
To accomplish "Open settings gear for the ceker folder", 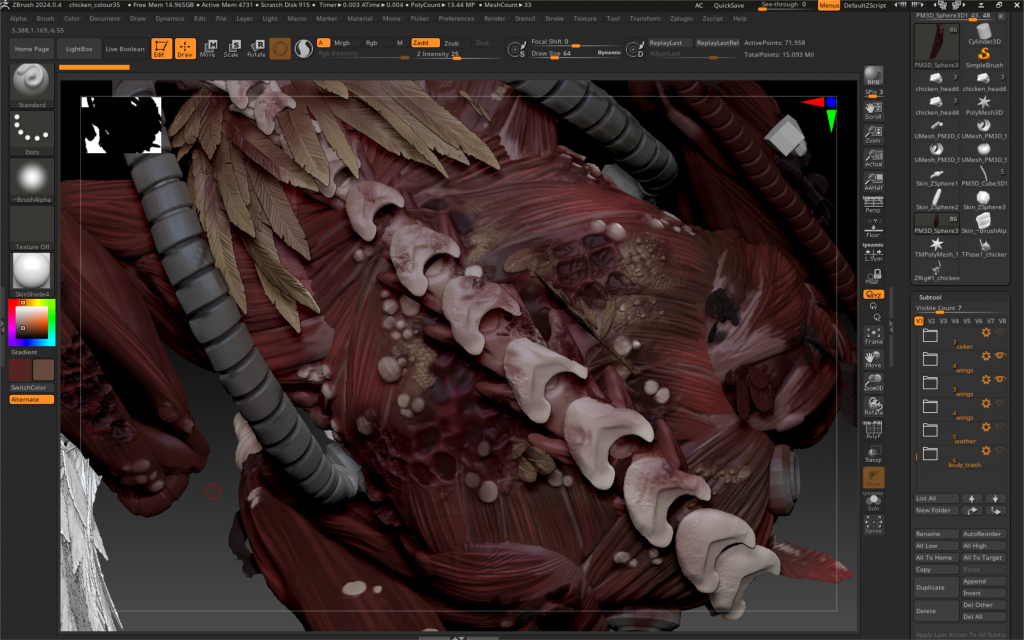I will coord(986,332).
